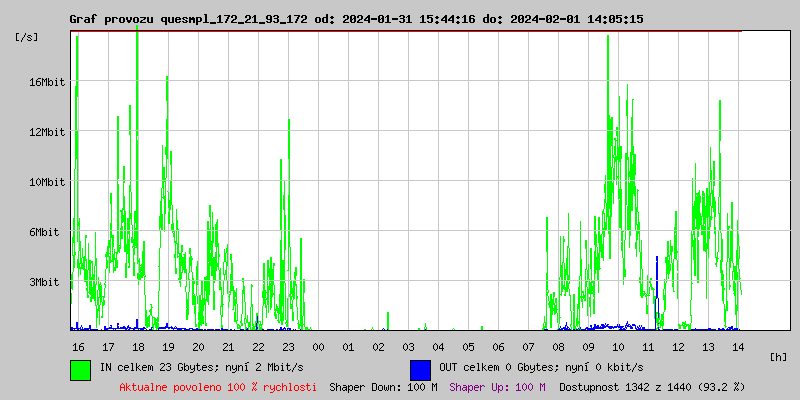This screenshot has height=400, width=800.
Task: Click the purple 'Shaper Up: 100 M' label
Action: coord(497,387)
